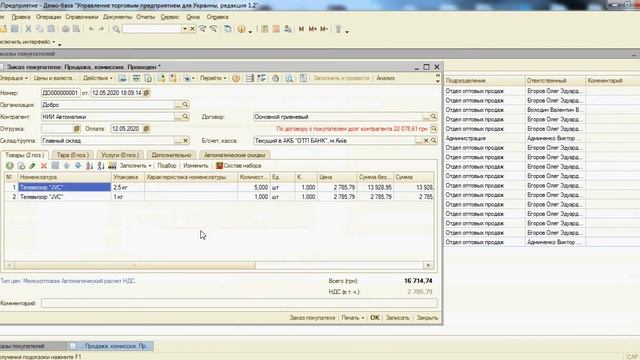Click the magnifier beside the debt warning text
The height and width of the screenshot is (360, 640).
[433, 129]
